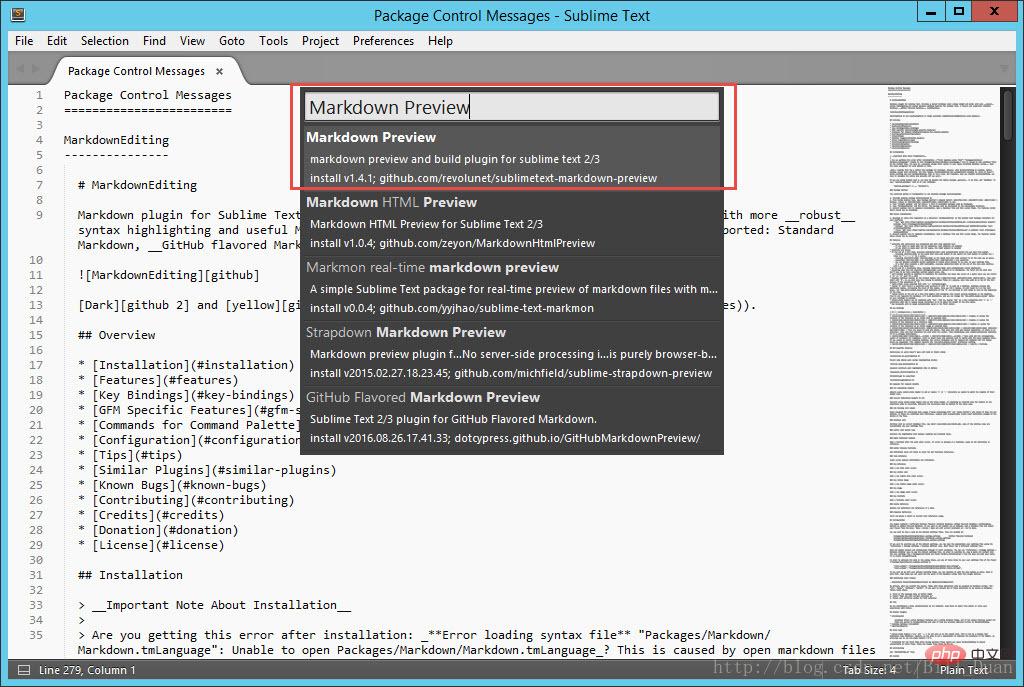Click the '[Known Bugs](#known-bugs)' line
This screenshot has width=1024, height=687.
172,485
